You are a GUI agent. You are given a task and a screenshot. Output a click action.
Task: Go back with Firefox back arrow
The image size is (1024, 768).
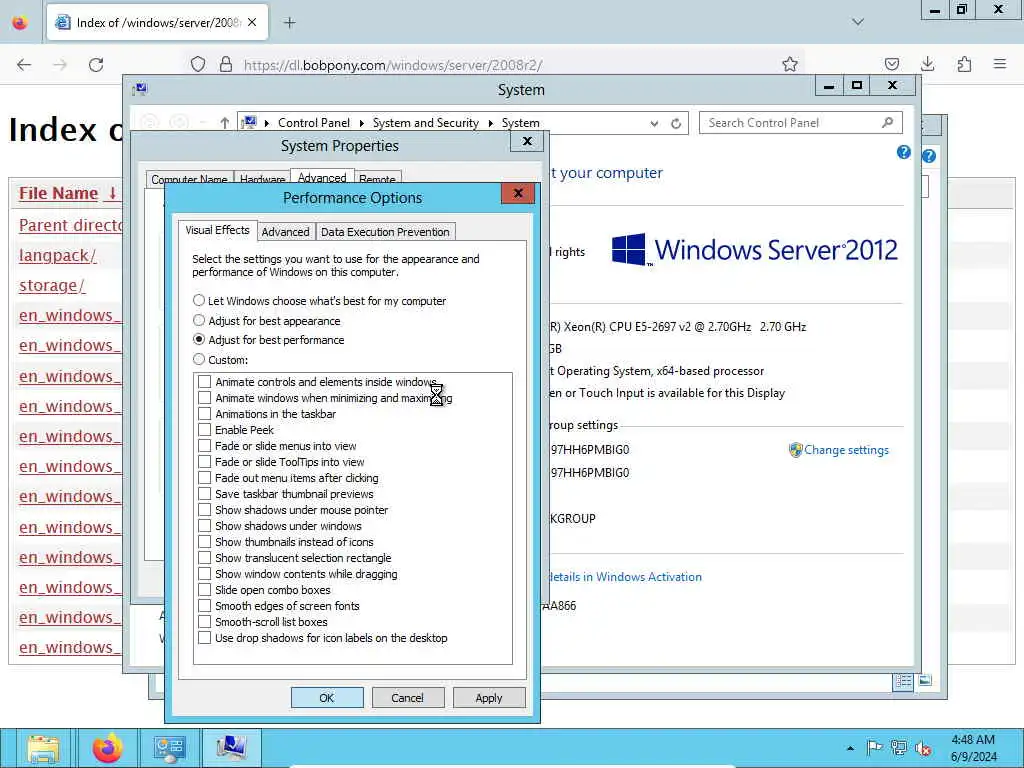tap(24, 65)
